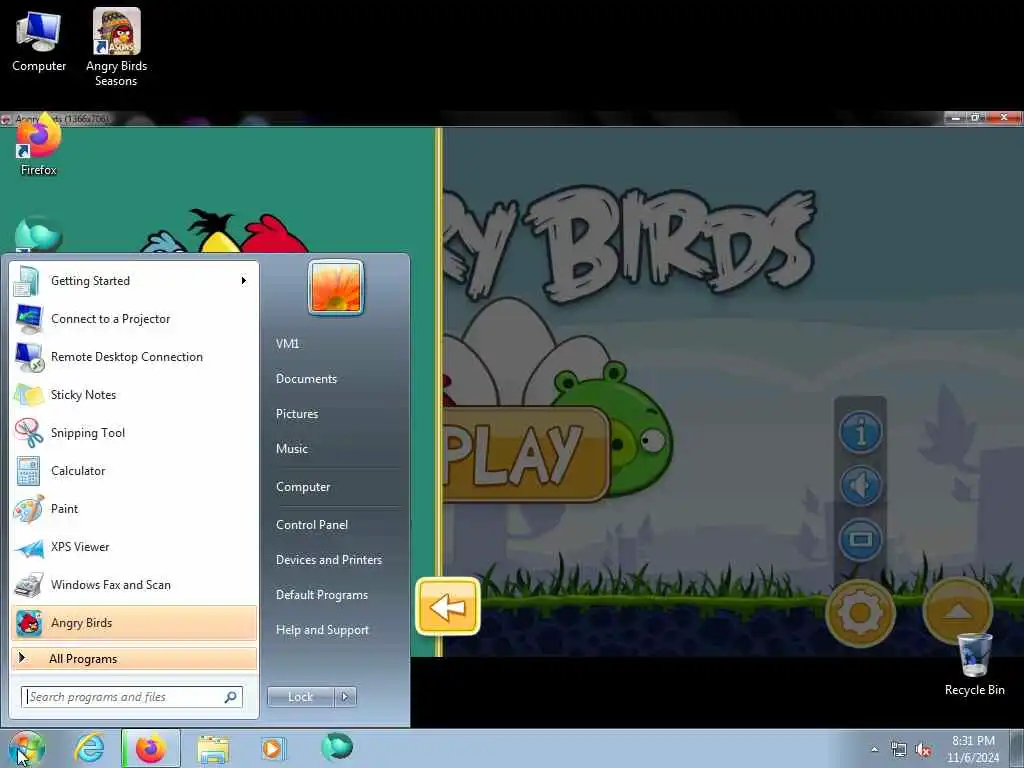The height and width of the screenshot is (768, 1024).
Task: Click the round up-arrow button in Angry Birds
Action: coord(957,611)
